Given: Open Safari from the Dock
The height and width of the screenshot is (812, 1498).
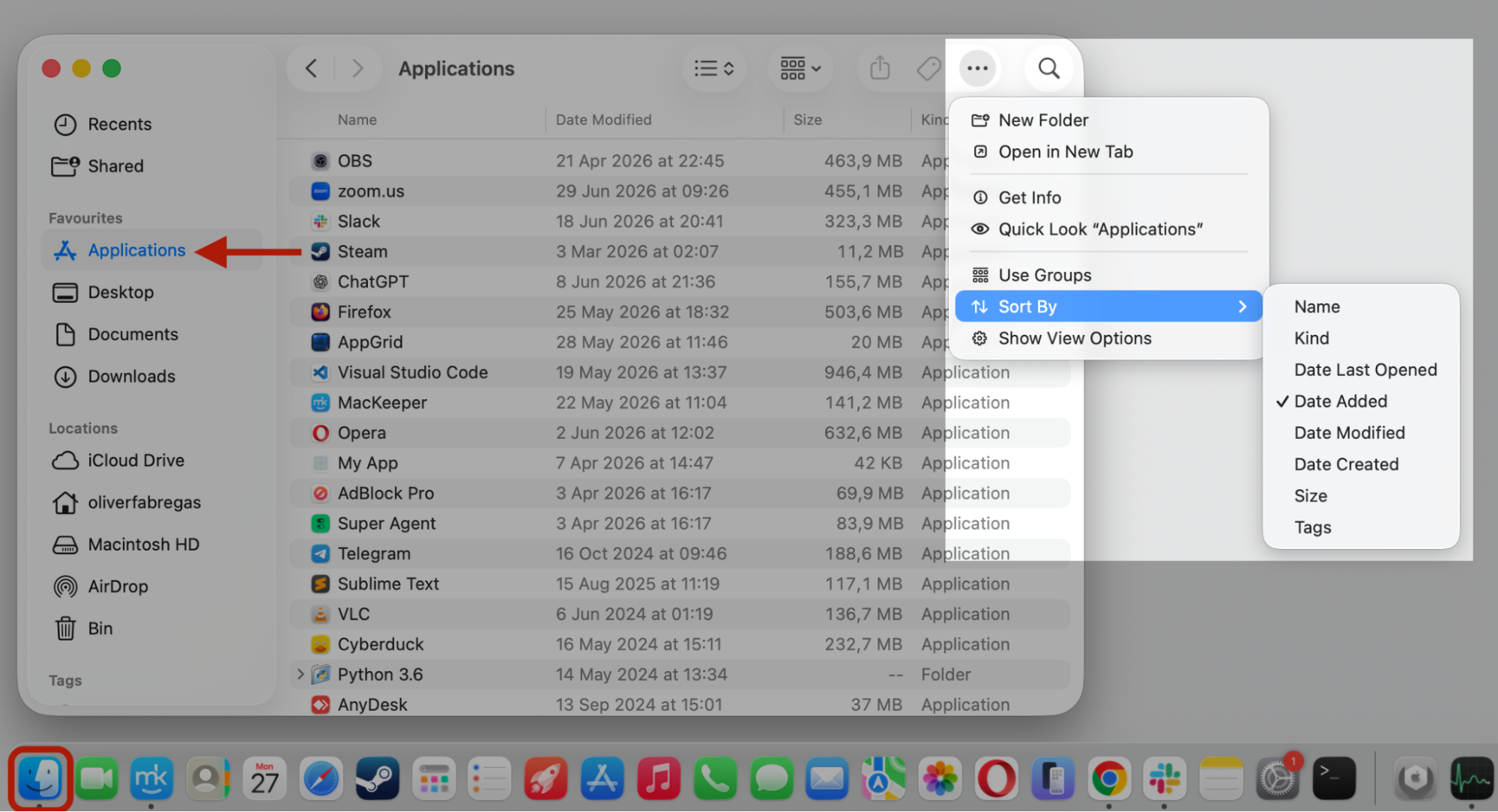Looking at the screenshot, I should point(321,780).
